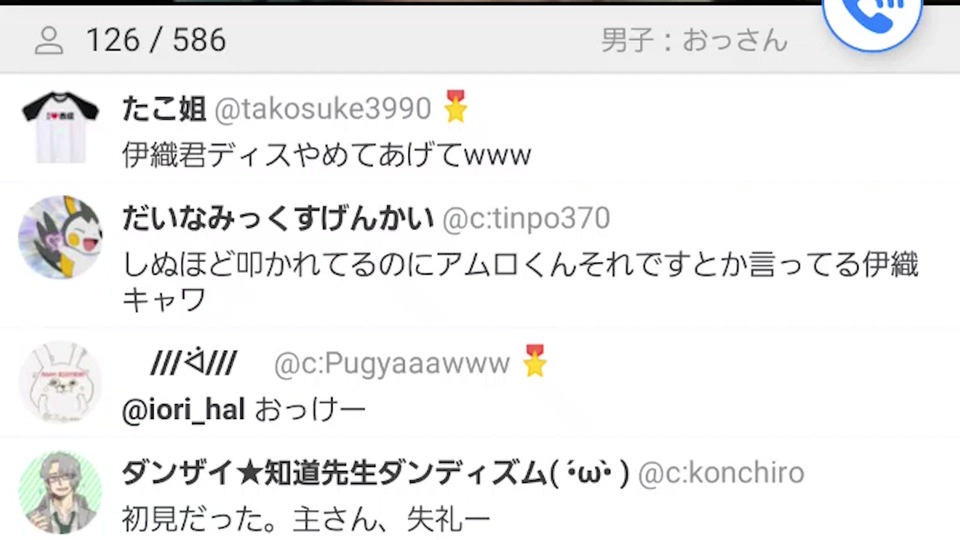Open the @c:konchiro profile handle
960x540 pixels.
(x=721, y=473)
